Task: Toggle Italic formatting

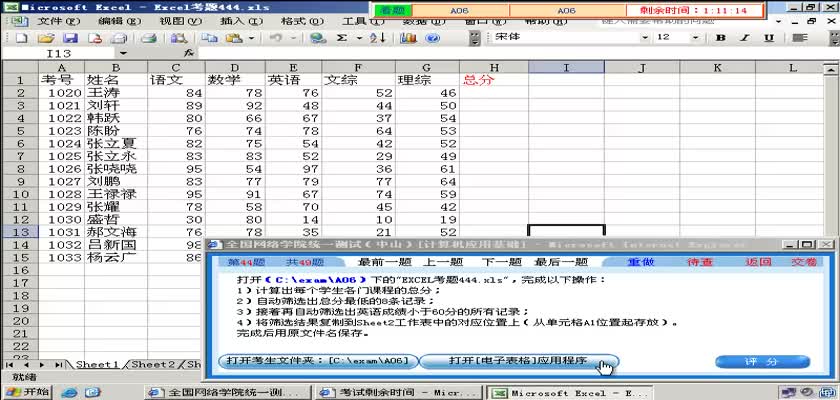Action: click(745, 37)
